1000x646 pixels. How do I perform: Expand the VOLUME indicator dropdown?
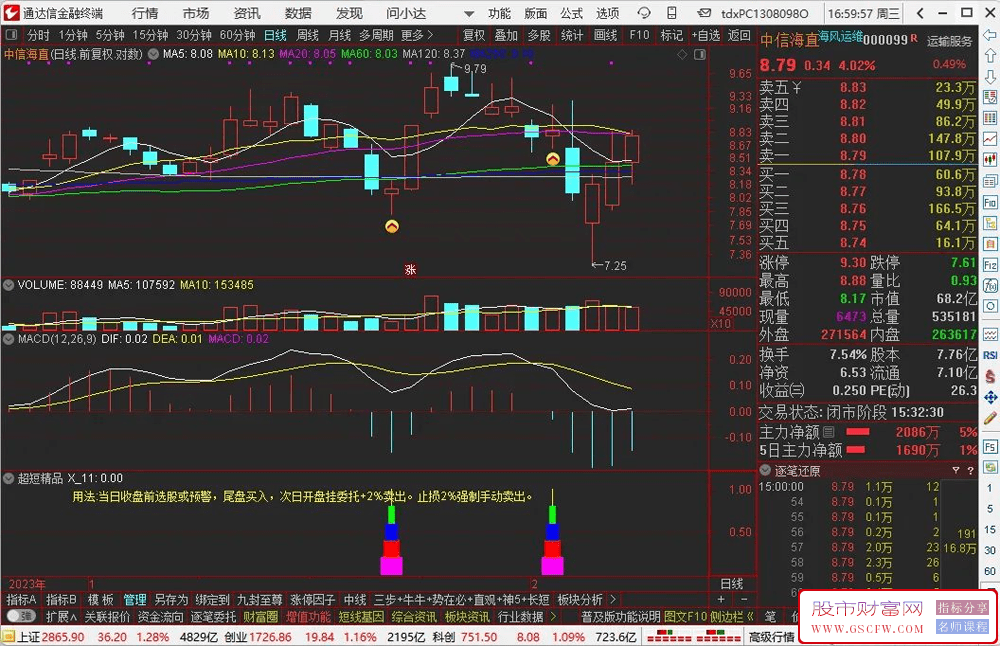8,285
